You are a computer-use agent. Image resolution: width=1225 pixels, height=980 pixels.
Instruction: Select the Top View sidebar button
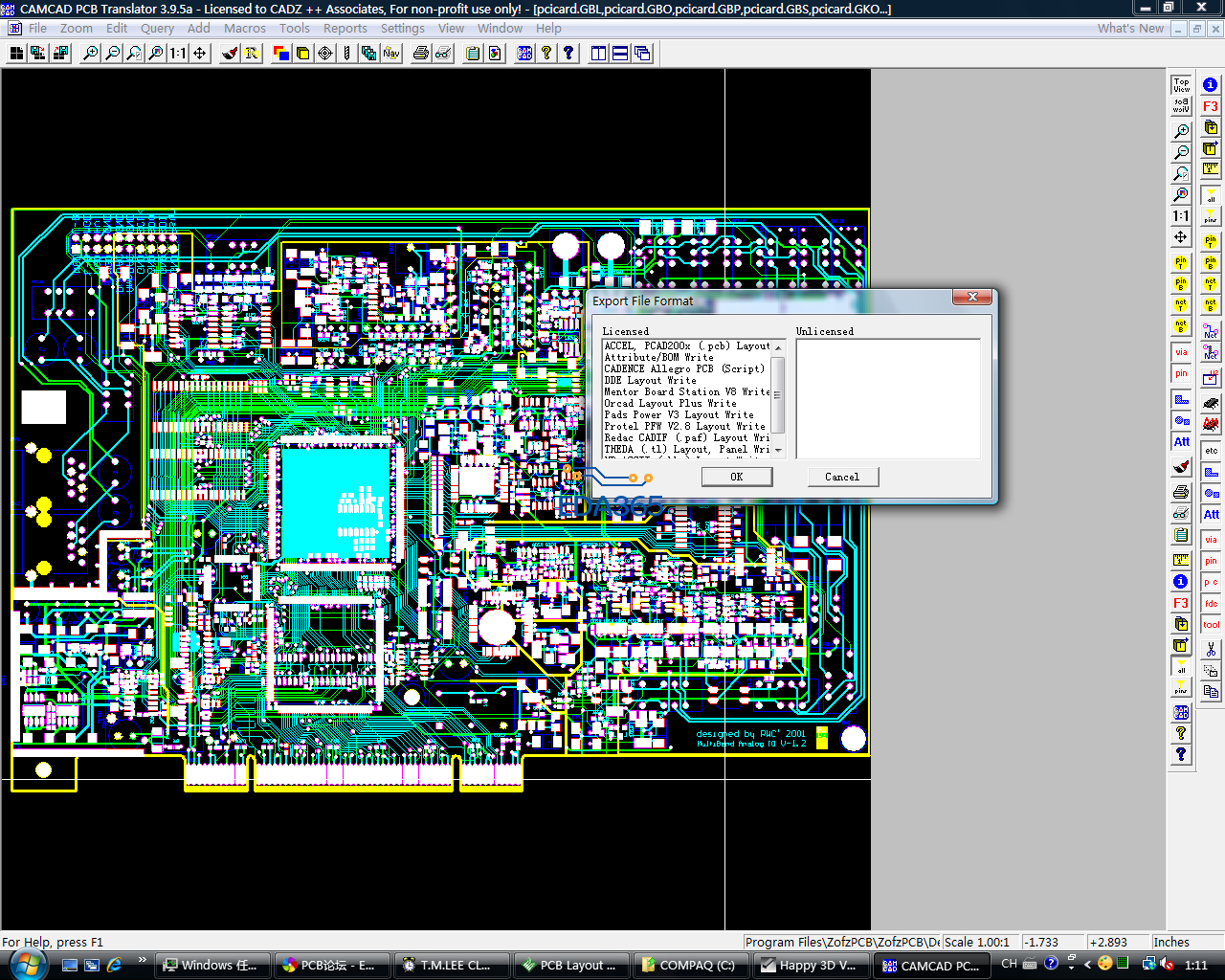tap(1181, 85)
